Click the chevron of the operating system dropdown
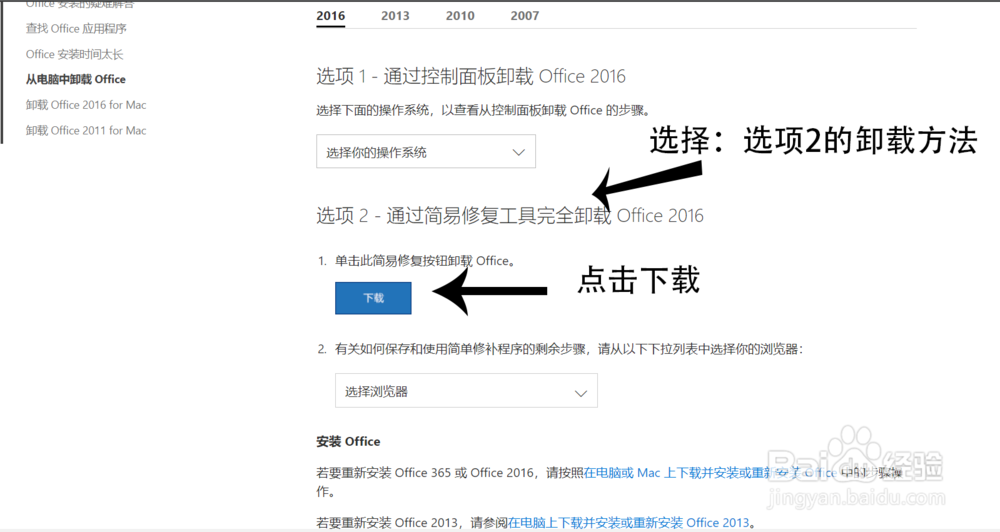Viewport: 1000px width, 532px height. click(518, 152)
